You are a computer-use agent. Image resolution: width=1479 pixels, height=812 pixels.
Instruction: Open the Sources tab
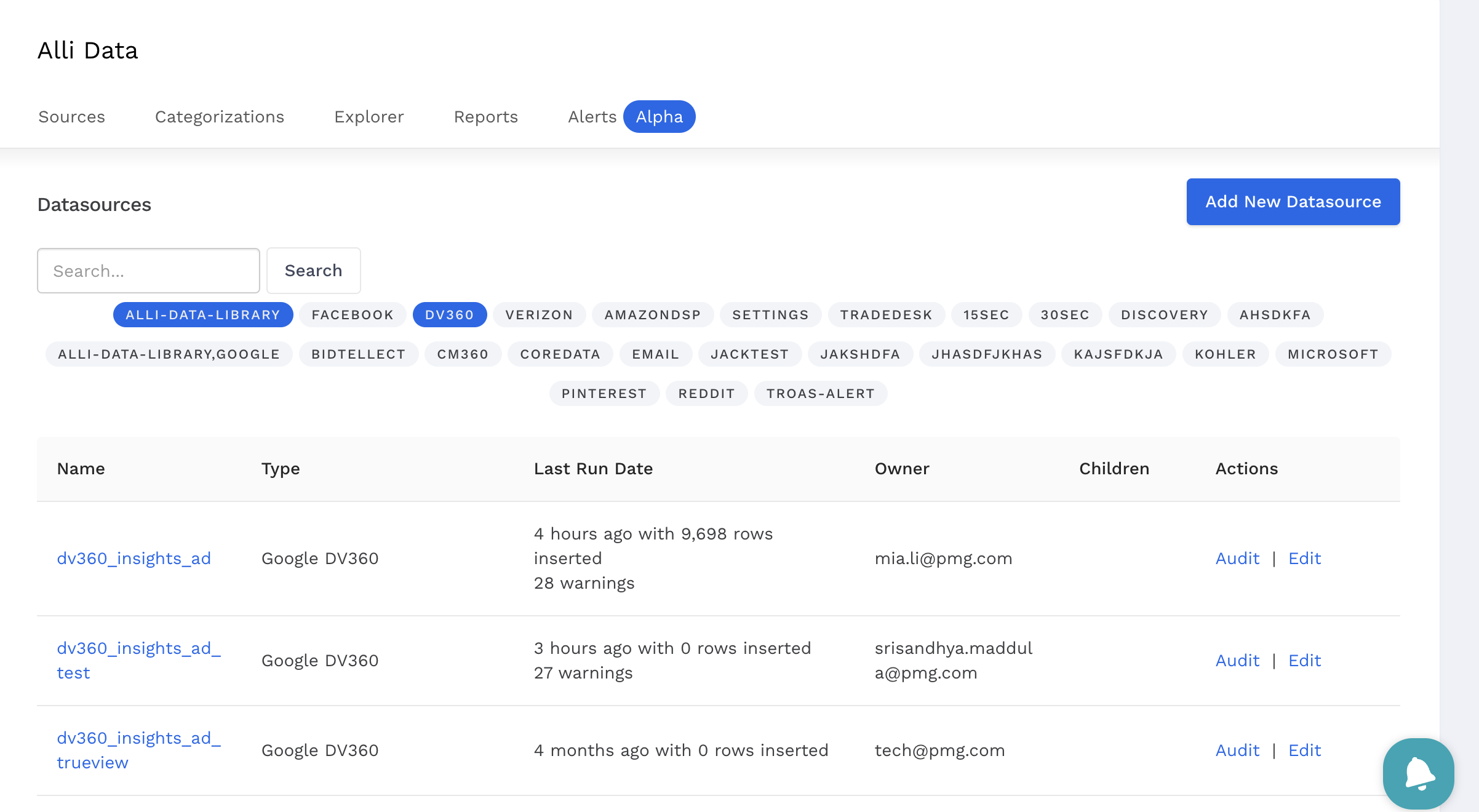pyautogui.click(x=71, y=117)
